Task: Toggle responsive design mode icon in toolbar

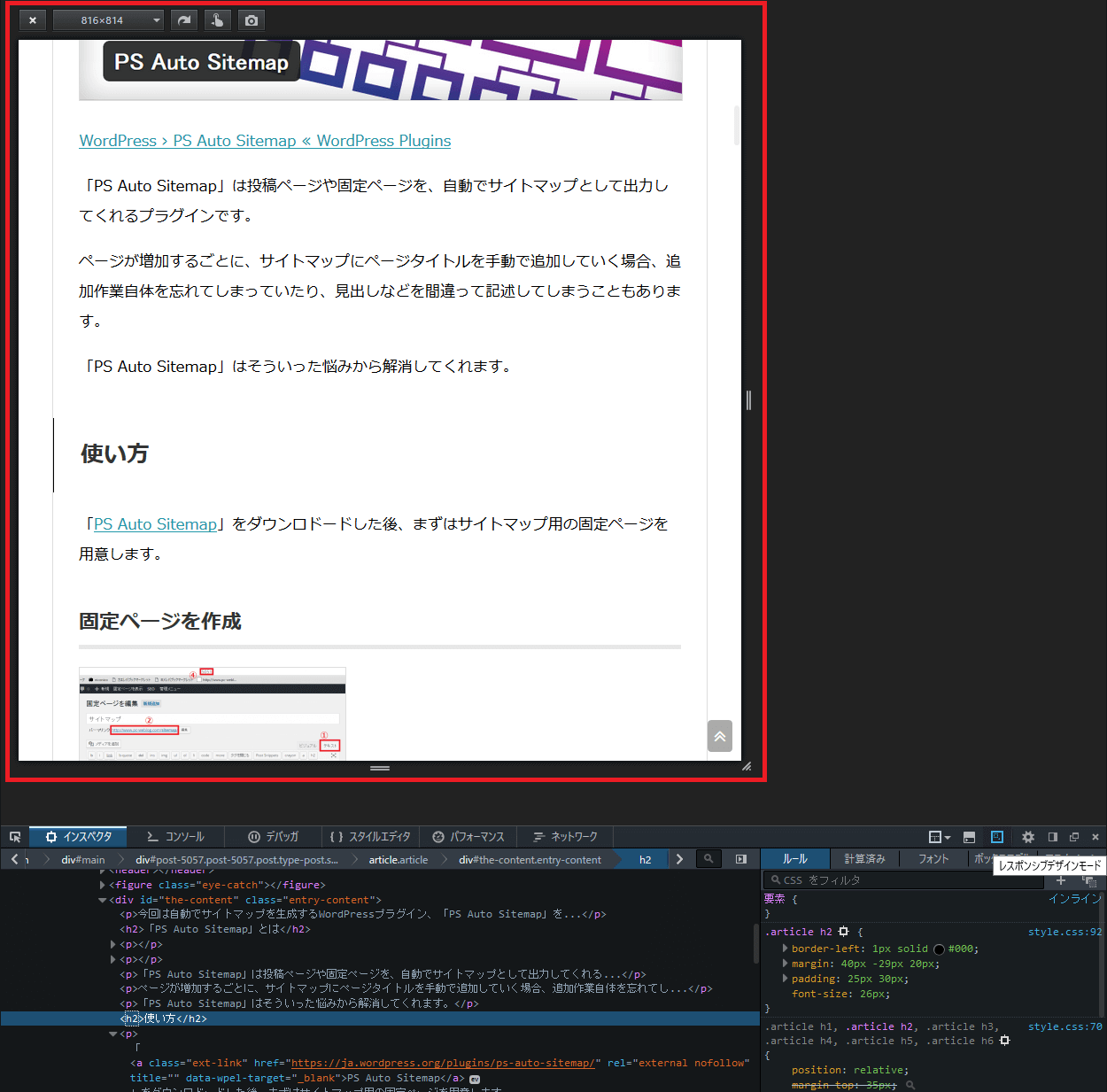Action: pyautogui.click(x=996, y=837)
